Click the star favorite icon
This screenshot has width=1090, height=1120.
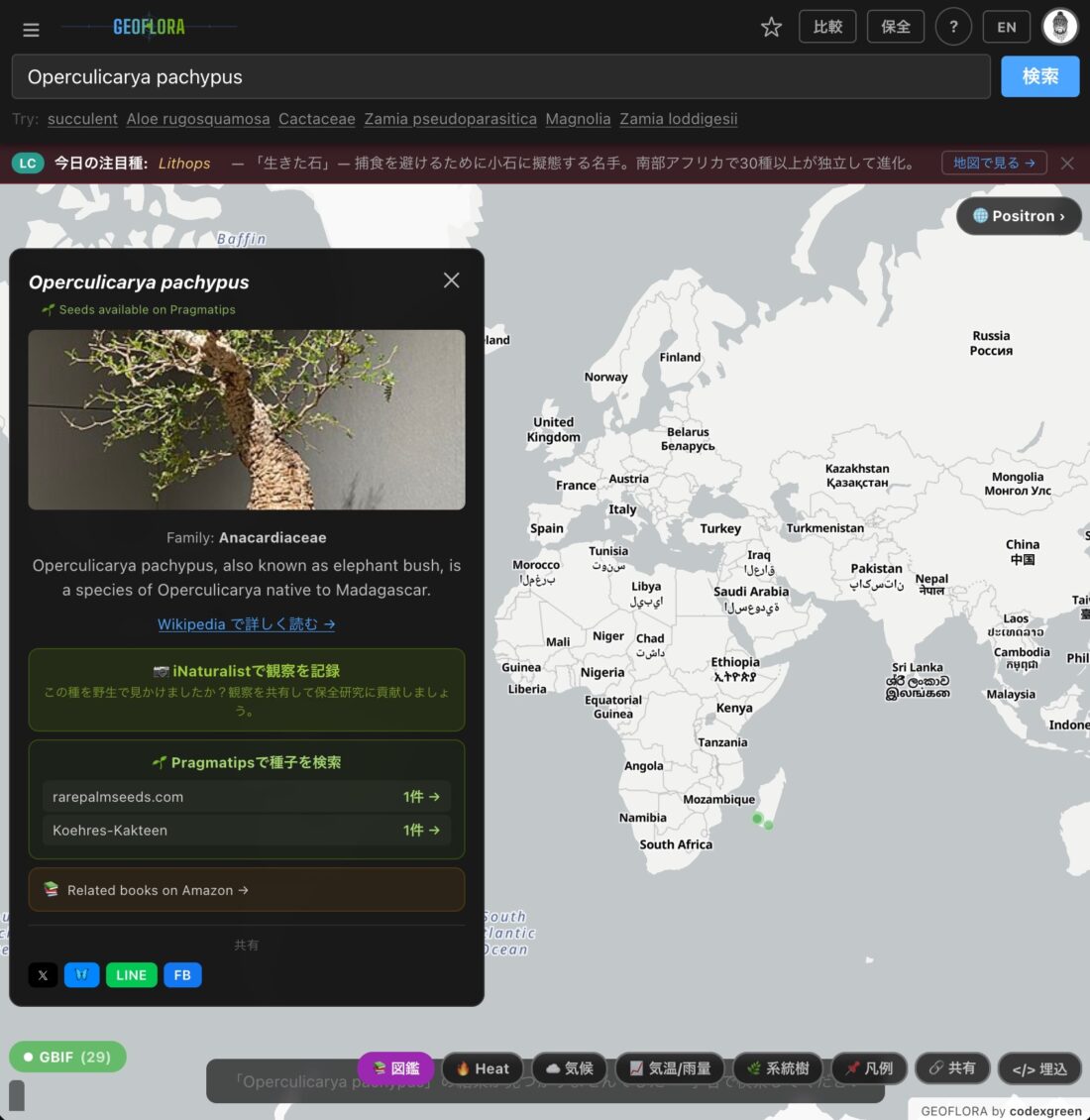pyautogui.click(x=771, y=27)
